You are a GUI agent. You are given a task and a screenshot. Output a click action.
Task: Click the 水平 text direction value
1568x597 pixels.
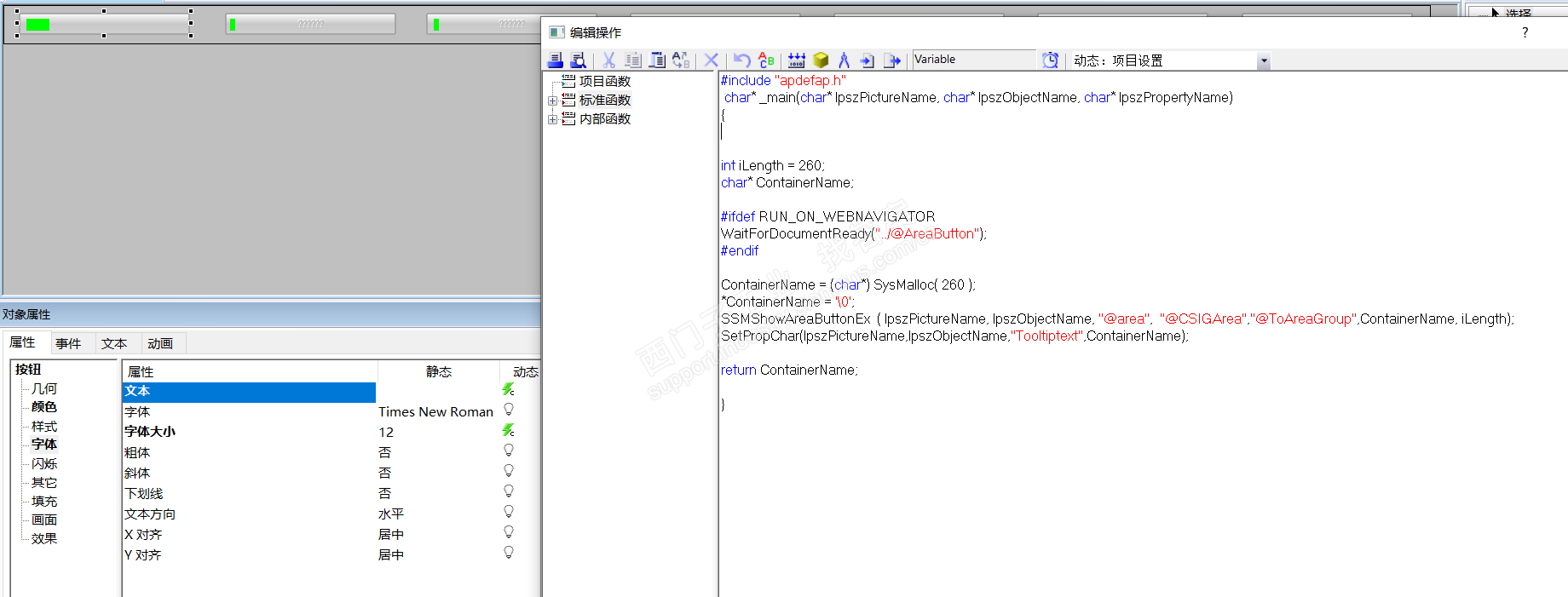391,514
